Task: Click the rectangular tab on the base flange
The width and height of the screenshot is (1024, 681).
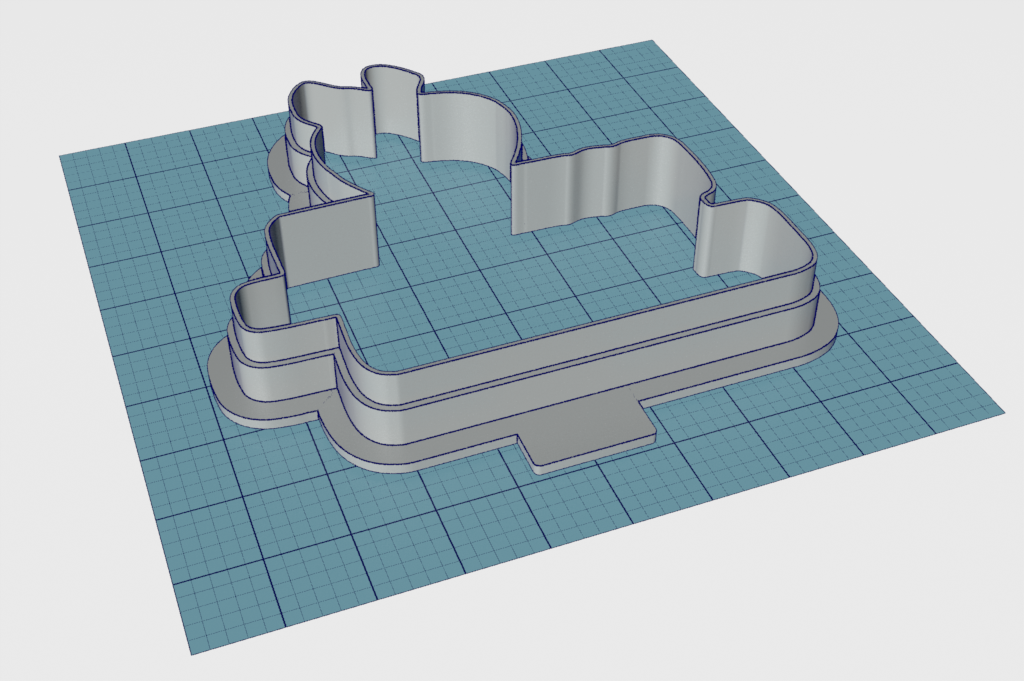Action: [x=590, y=444]
